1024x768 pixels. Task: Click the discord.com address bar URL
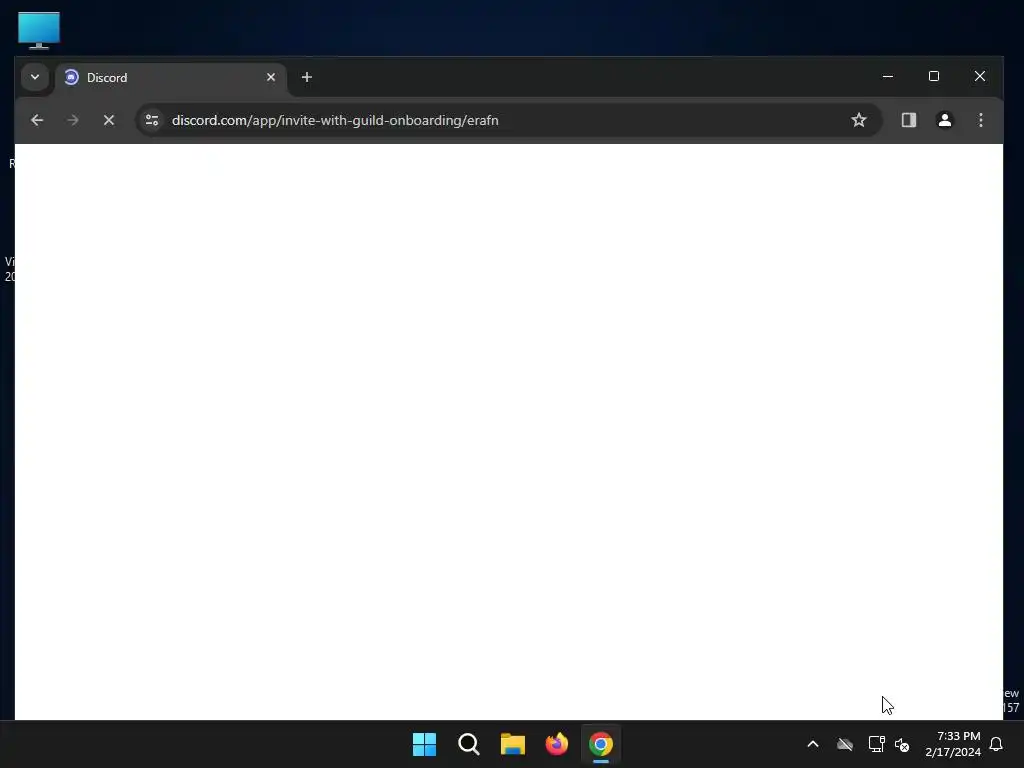(x=335, y=120)
